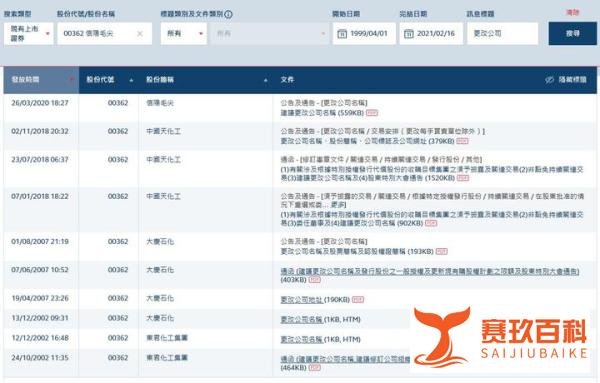Toggle 隱藏標題 with the eye icon
600x383 pixels.
pyautogui.click(x=566, y=80)
